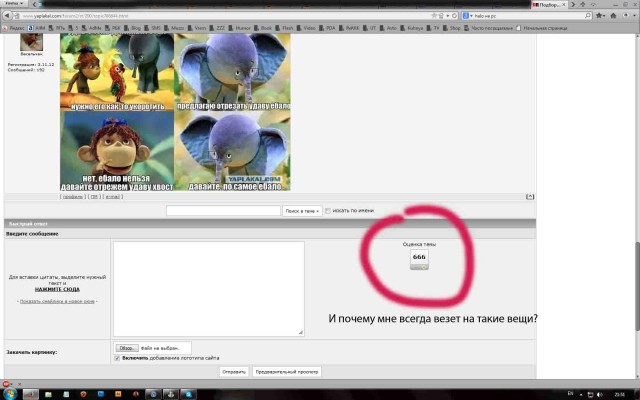
Task: Open the search engine selector dropdown
Action: [468, 16]
